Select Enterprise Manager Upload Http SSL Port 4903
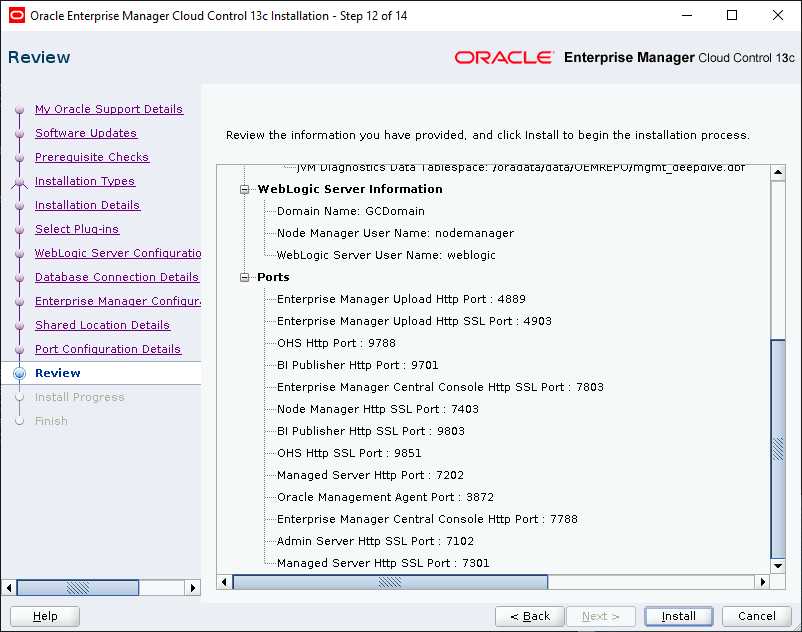The image size is (802, 632). (x=414, y=321)
